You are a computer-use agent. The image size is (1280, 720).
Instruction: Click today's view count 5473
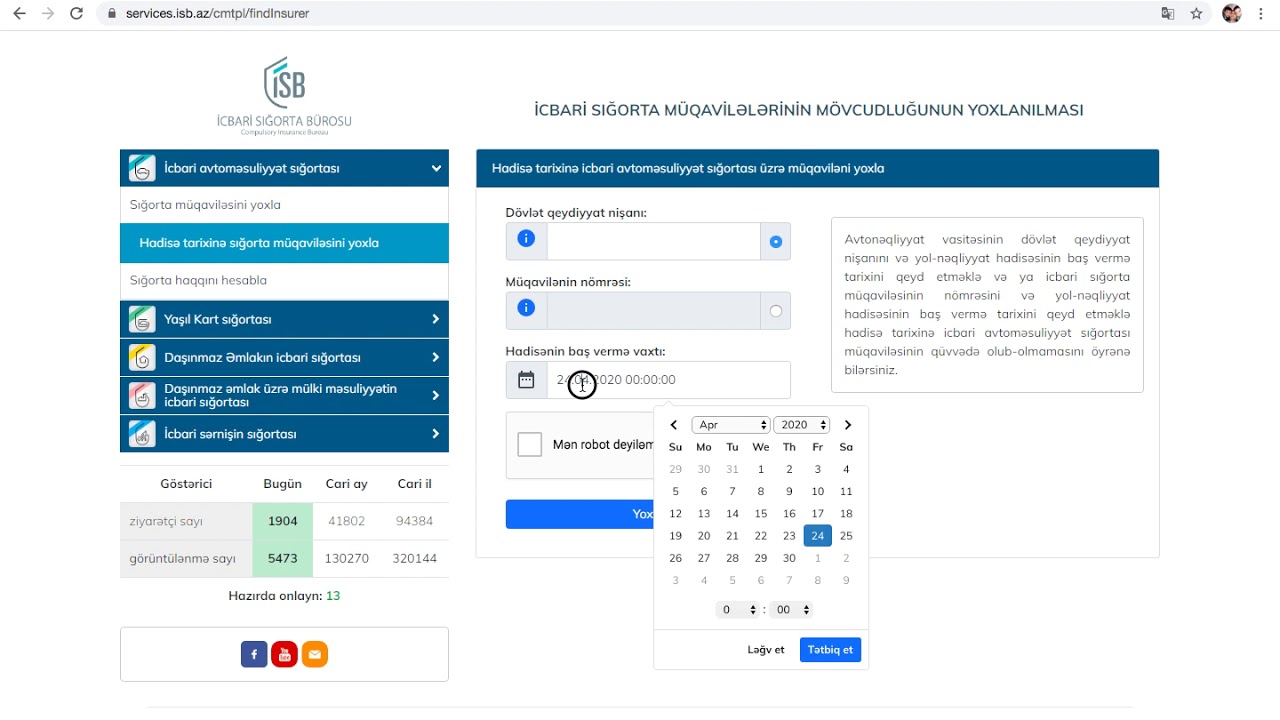[x=283, y=559]
